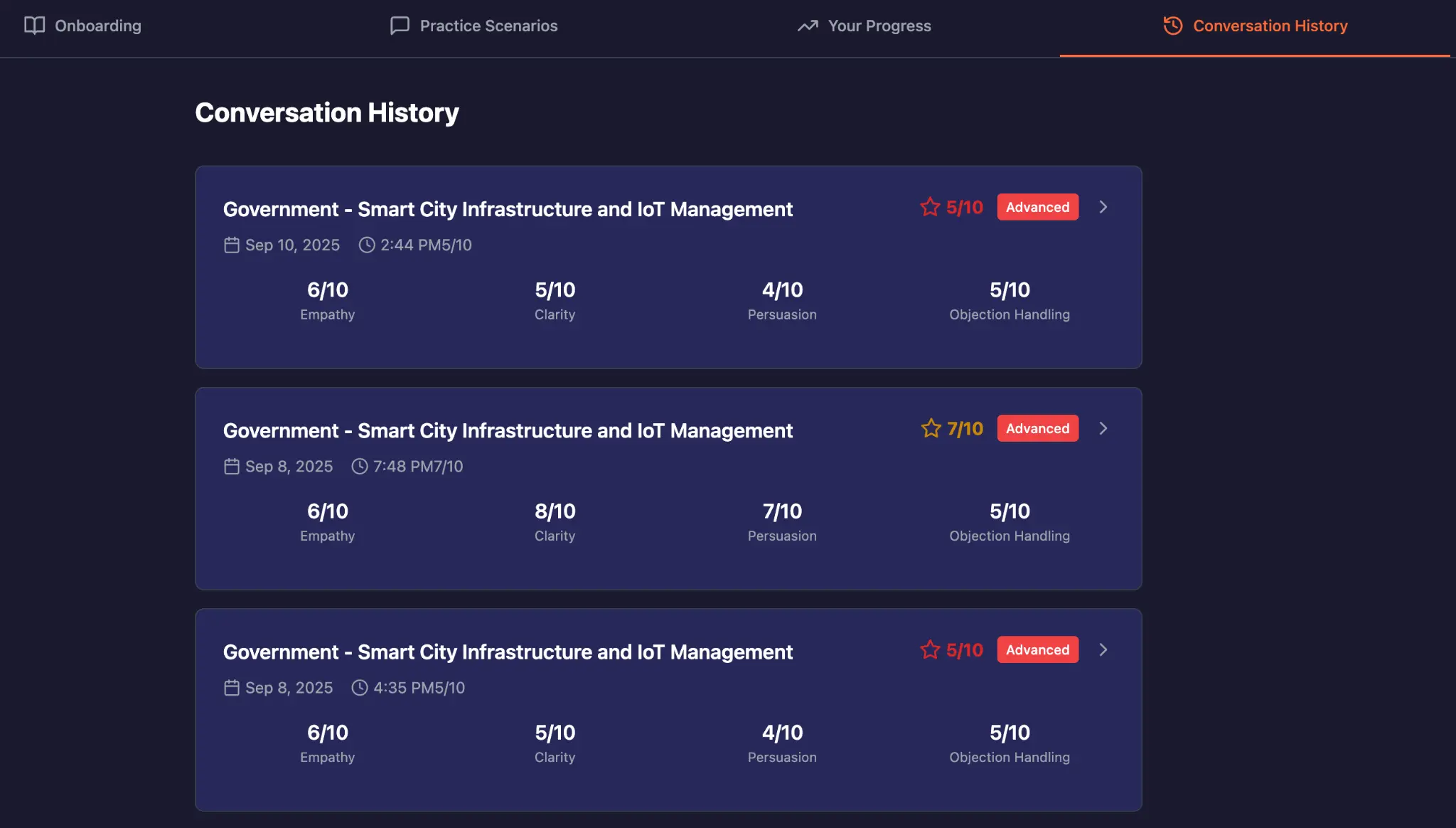Click the book icon beside Onboarding

(35, 26)
